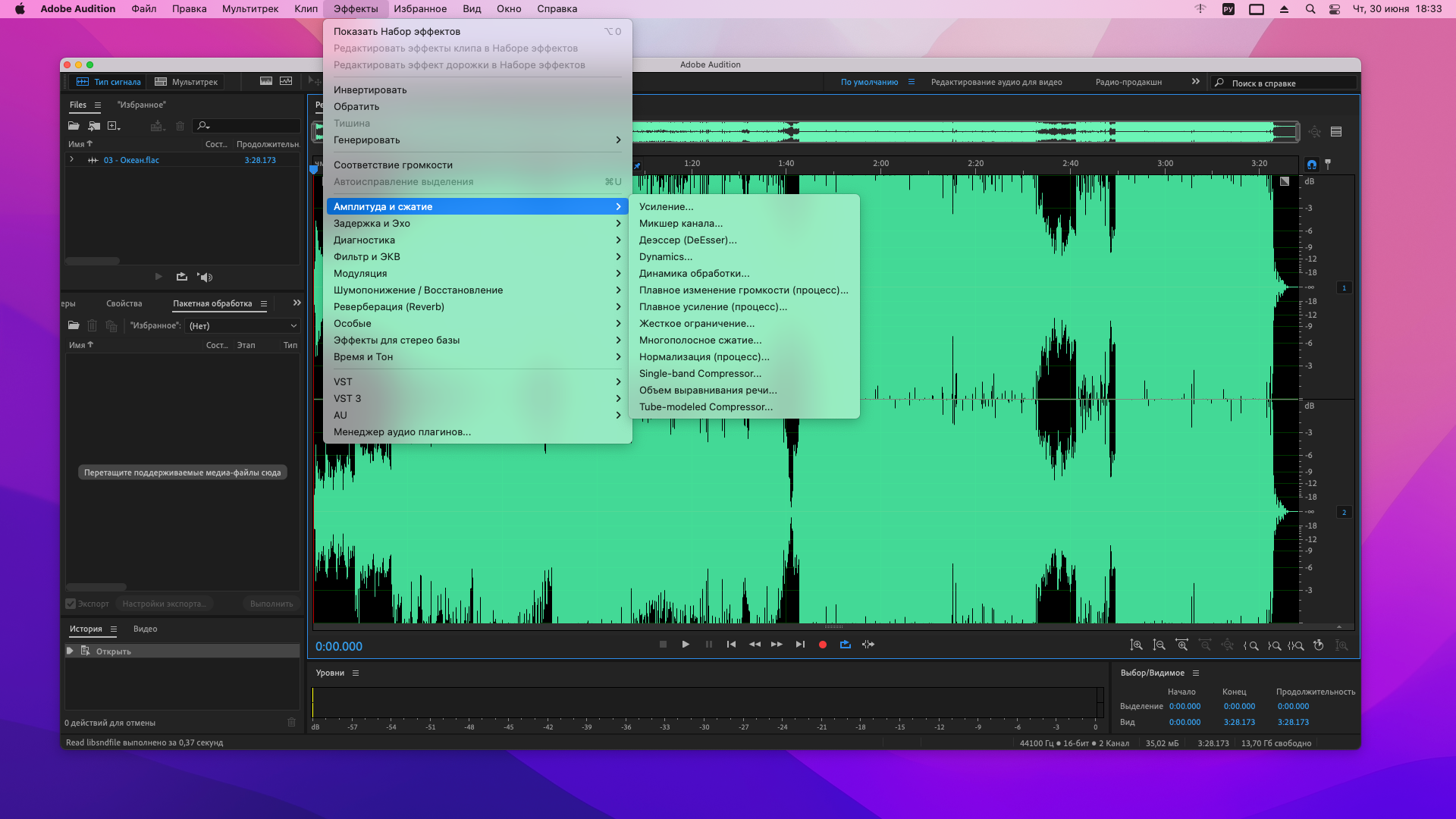Click the red Record button
The width and height of the screenshot is (1456, 819).
point(822,645)
